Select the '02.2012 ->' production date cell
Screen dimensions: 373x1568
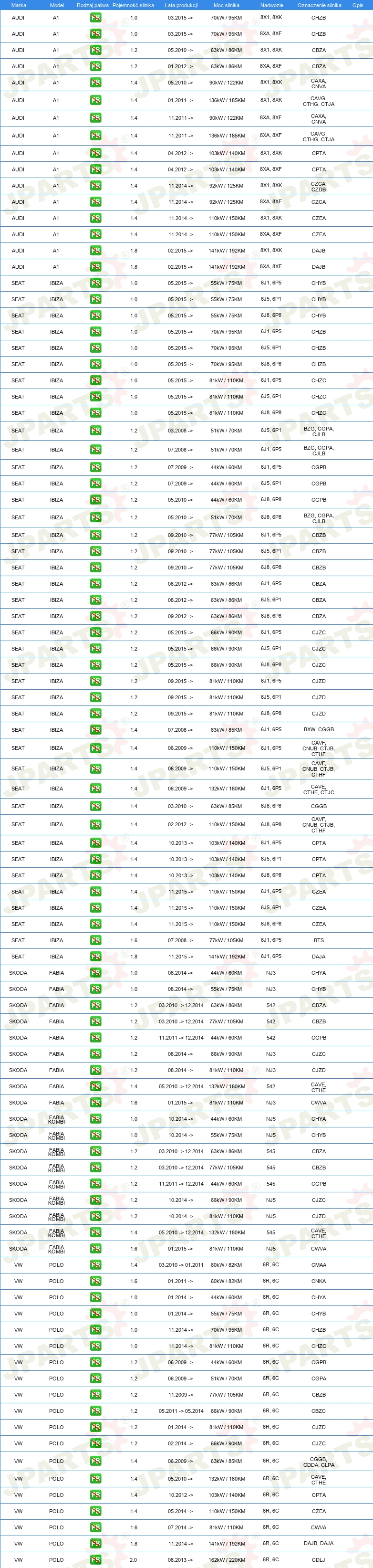tap(181, 825)
